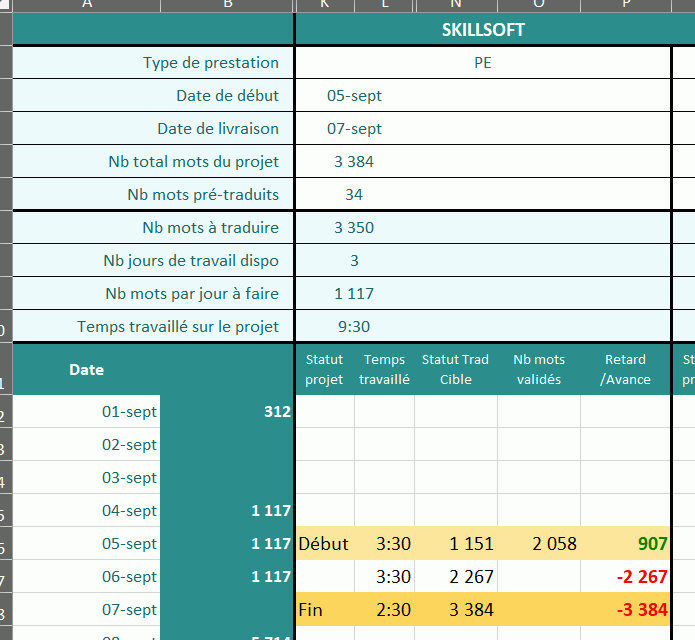The image size is (695, 640).
Task: Select the red -3 384 delay value
Action: tap(625, 609)
